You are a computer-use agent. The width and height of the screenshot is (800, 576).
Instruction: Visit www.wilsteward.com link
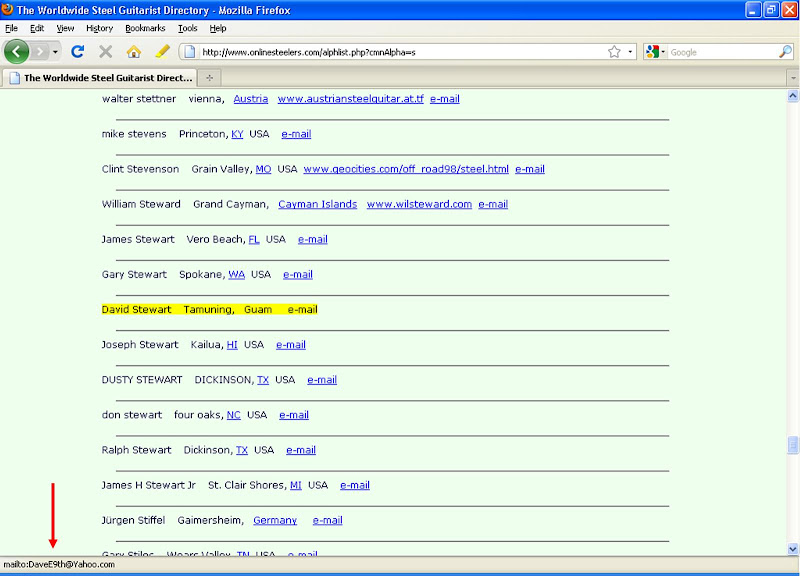click(419, 205)
